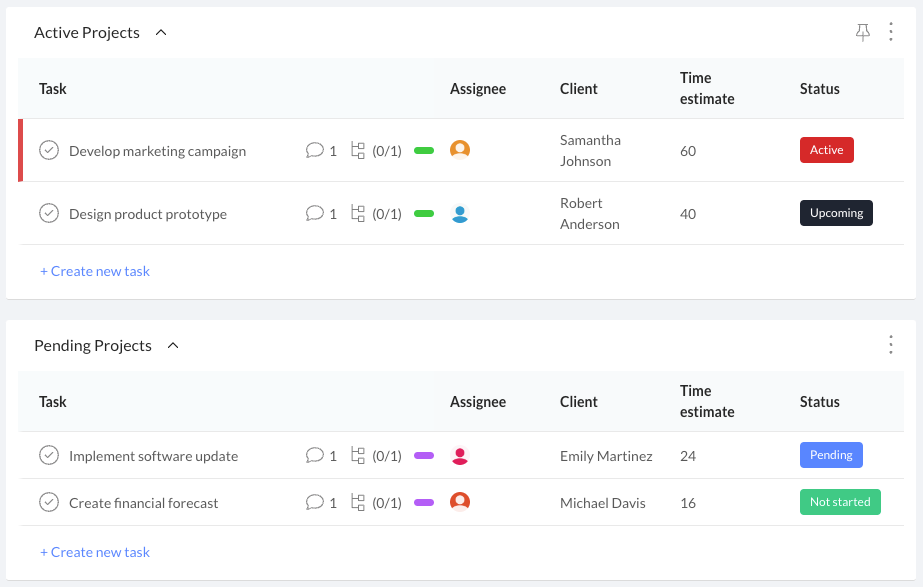
Task: Open the Not started status dropdown
Action: coord(840,502)
